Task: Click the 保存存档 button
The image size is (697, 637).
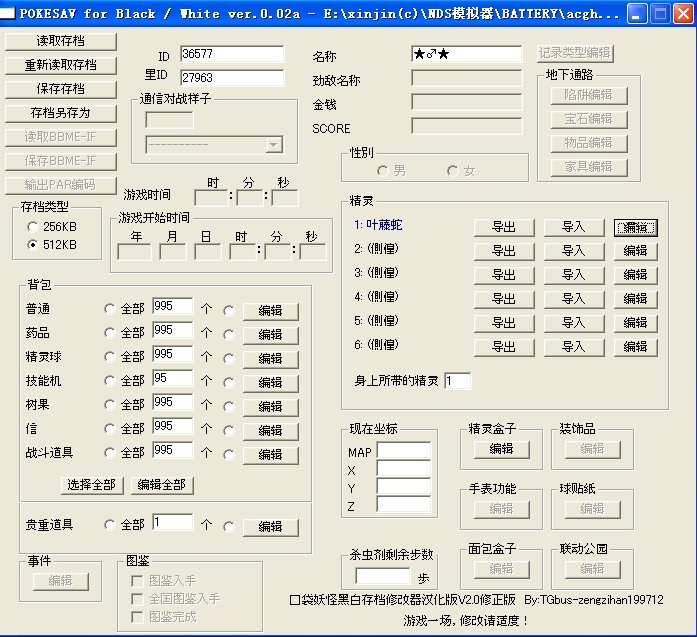Action: click(x=61, y=89)
